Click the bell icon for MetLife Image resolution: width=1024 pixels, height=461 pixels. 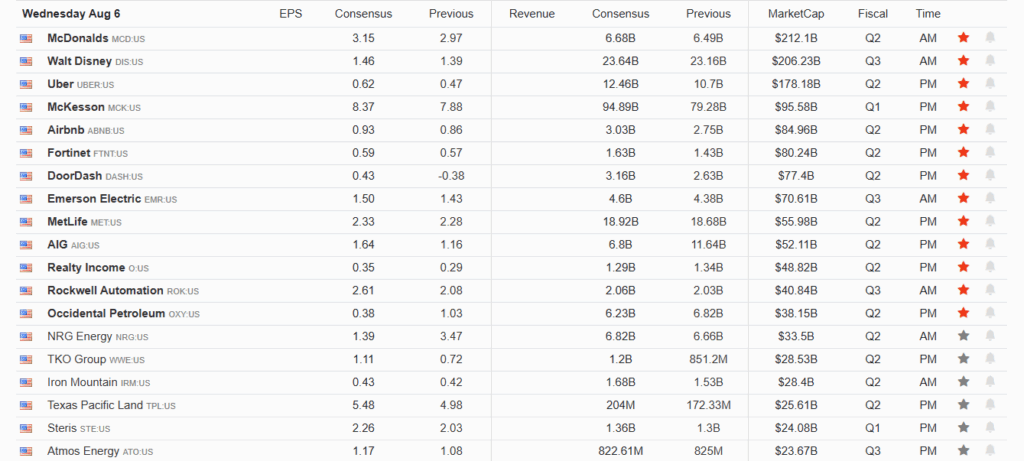pyautogui.click(x=990, y=222)
